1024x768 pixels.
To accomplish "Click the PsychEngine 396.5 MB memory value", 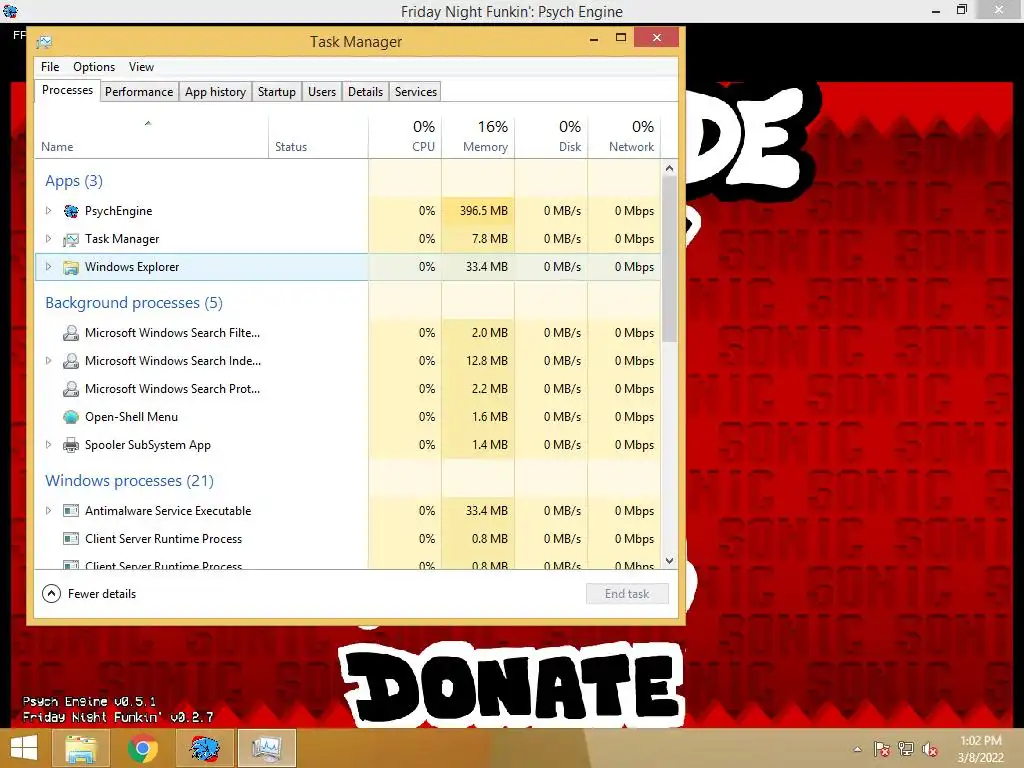I will click(x=483, y=211).
